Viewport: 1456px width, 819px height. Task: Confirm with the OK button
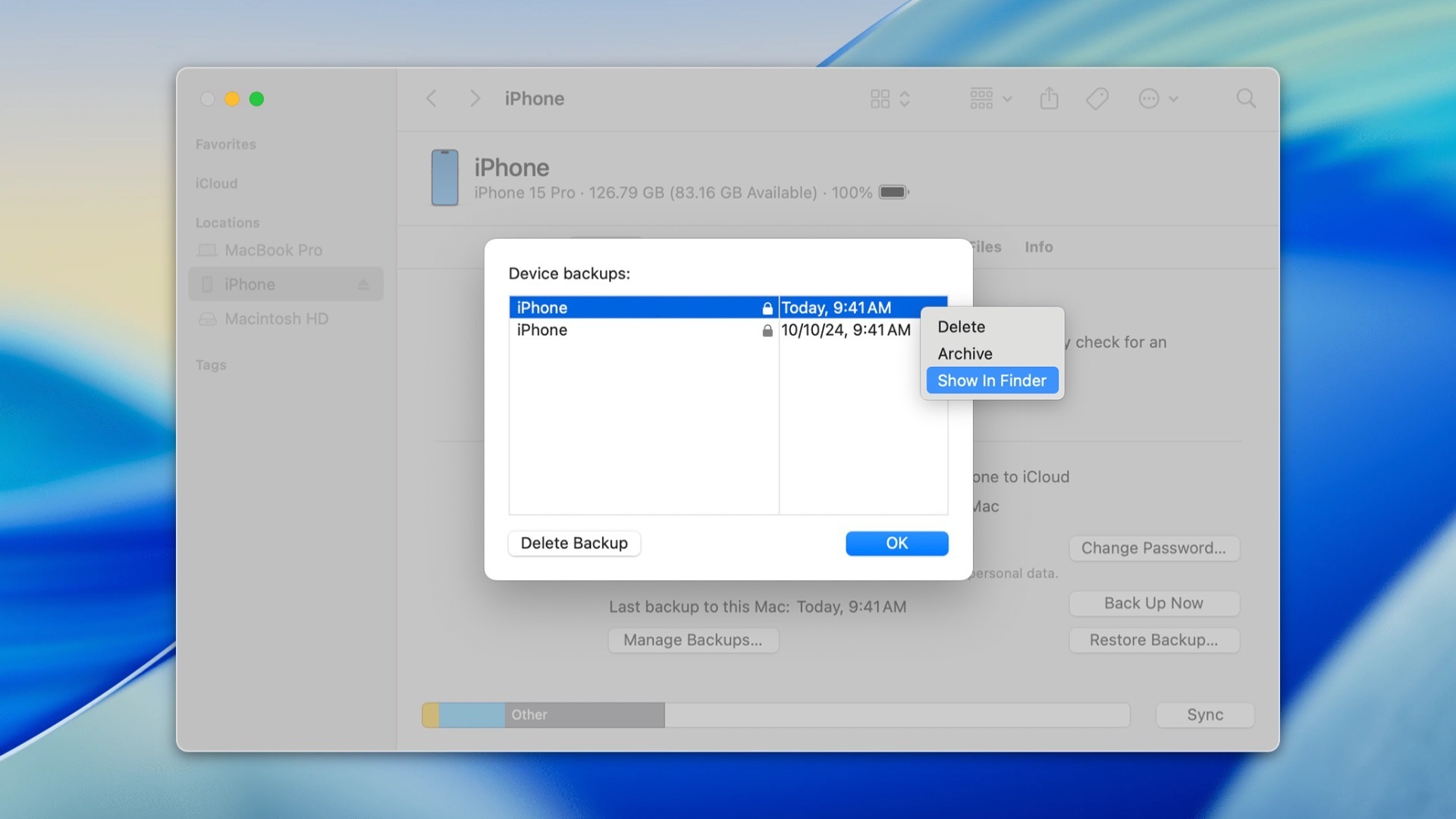896,543
